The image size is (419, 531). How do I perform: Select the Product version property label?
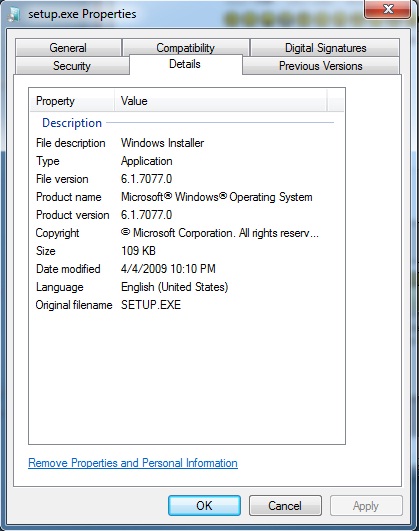72,215
